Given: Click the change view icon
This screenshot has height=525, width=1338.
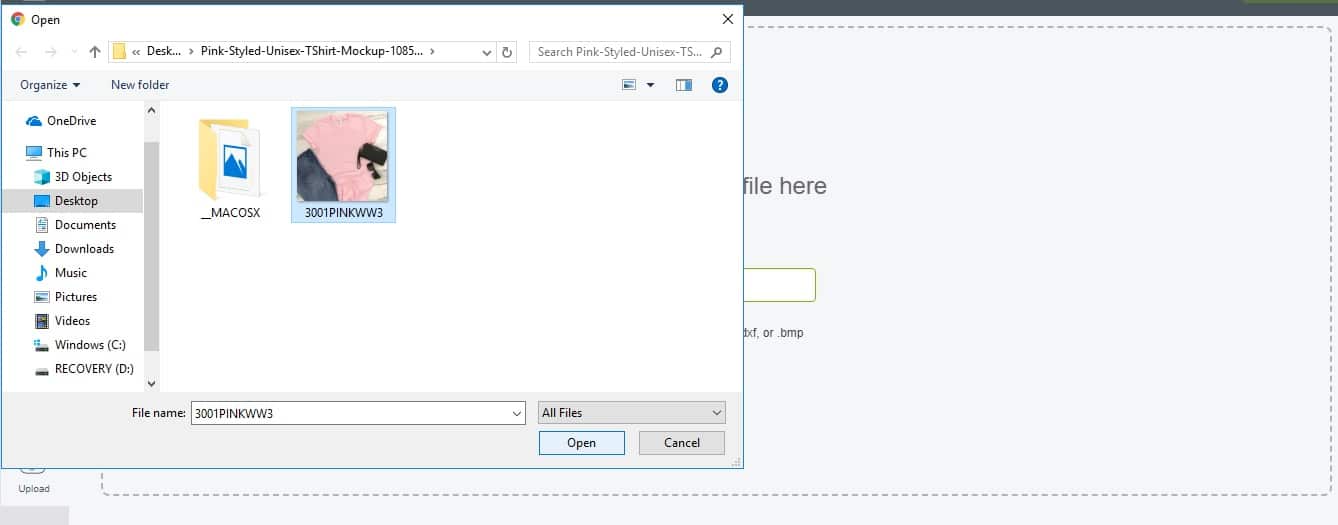Looking at the screenshot, I should click(x=629, y=85).
